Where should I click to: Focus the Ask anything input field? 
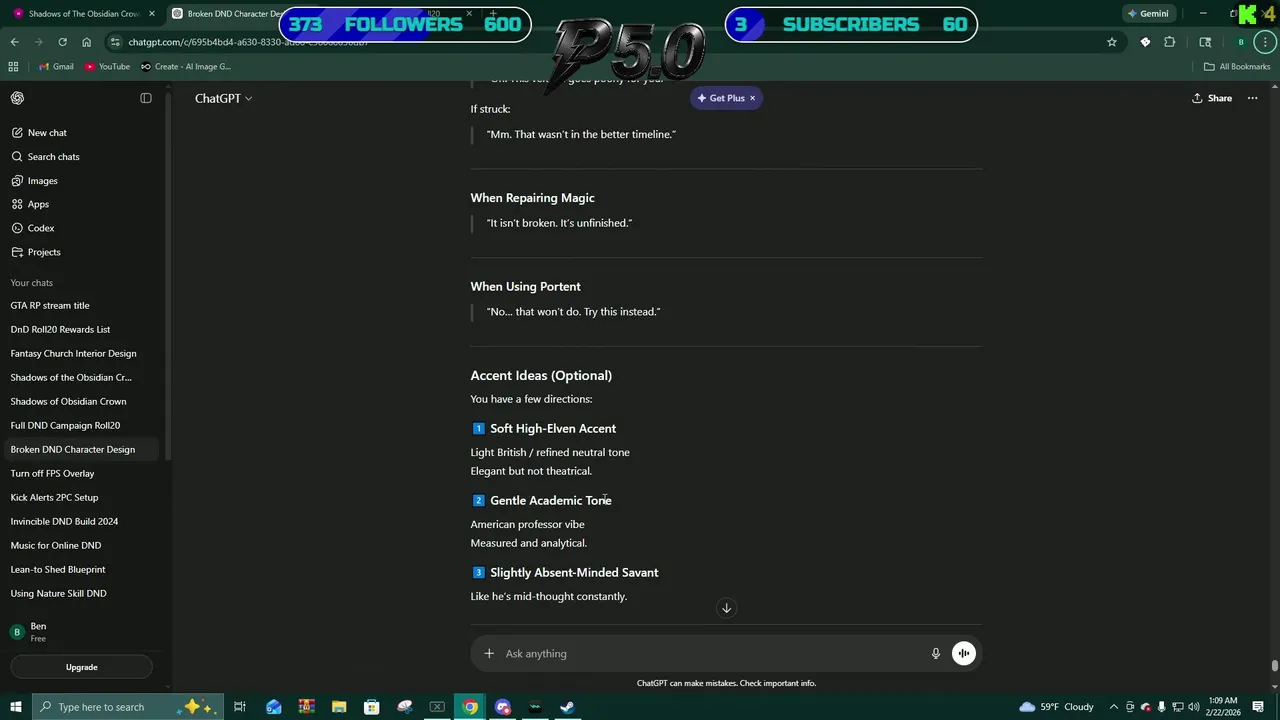714,653
